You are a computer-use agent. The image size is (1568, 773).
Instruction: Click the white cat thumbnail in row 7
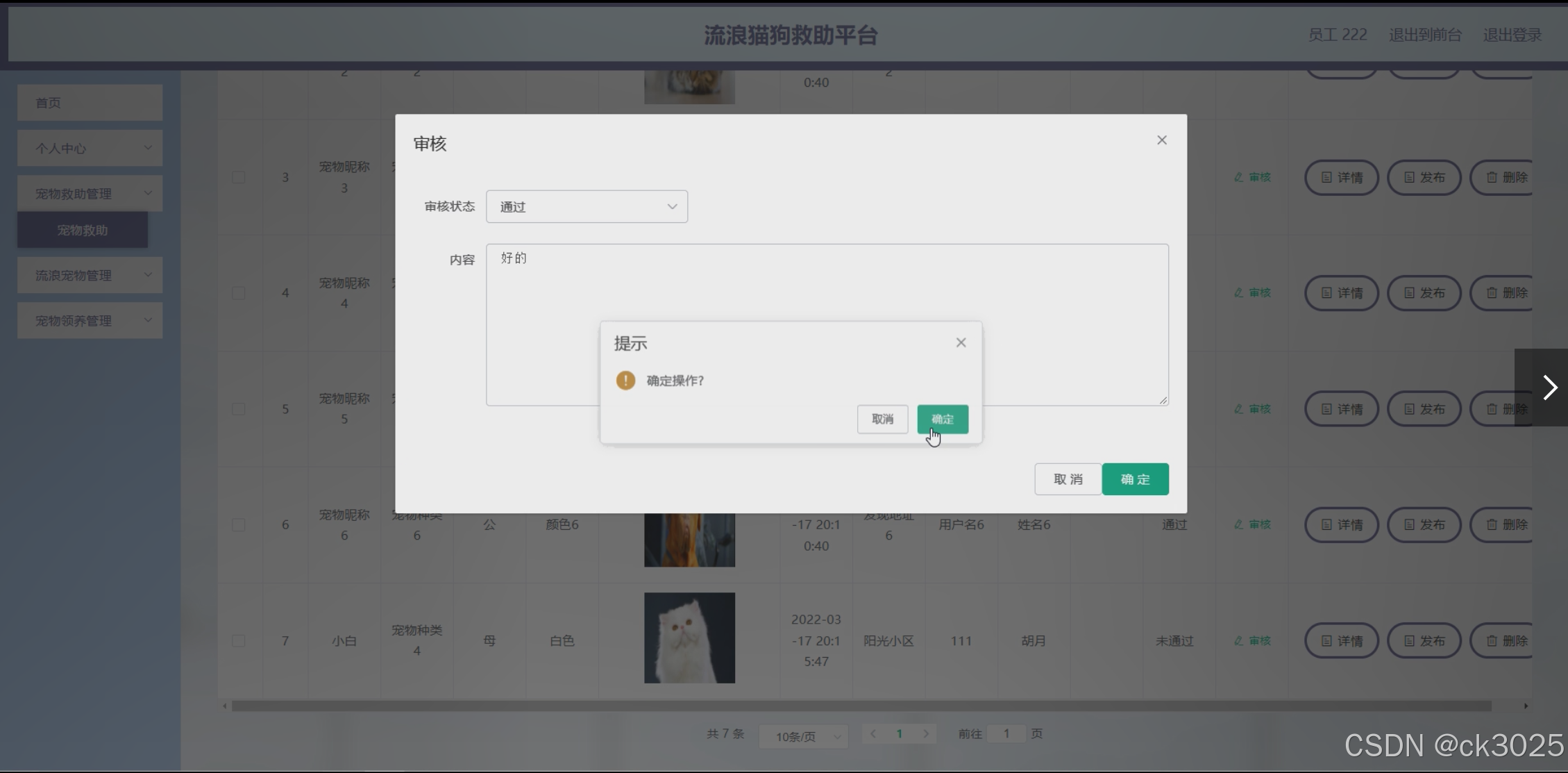pyautogui.click(x=689, y=638)
